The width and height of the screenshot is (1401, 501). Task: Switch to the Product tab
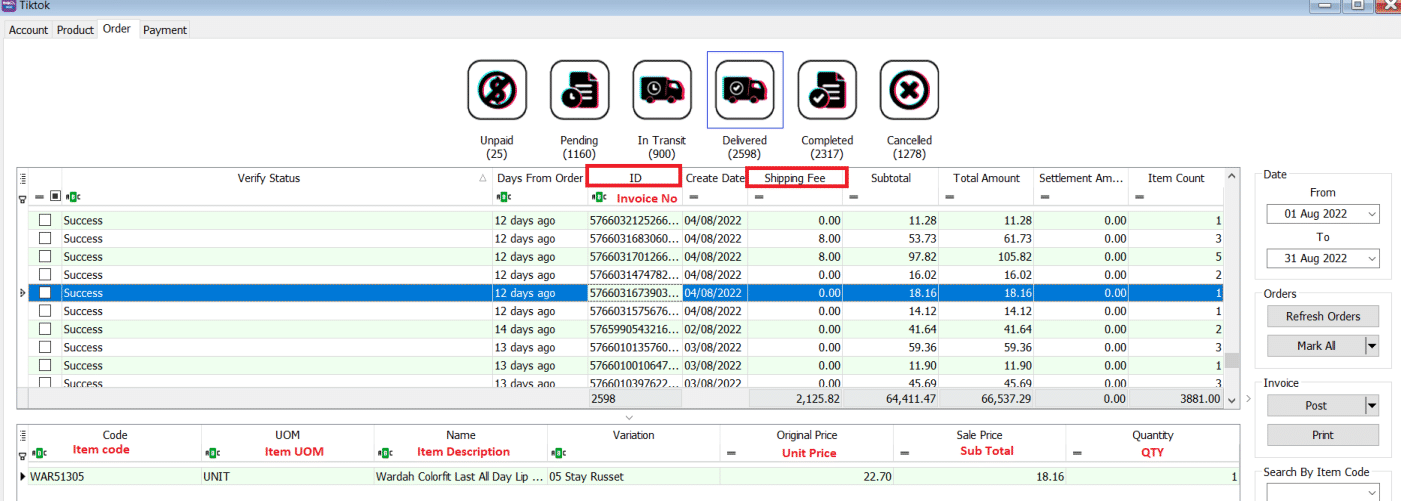[75, 30]
